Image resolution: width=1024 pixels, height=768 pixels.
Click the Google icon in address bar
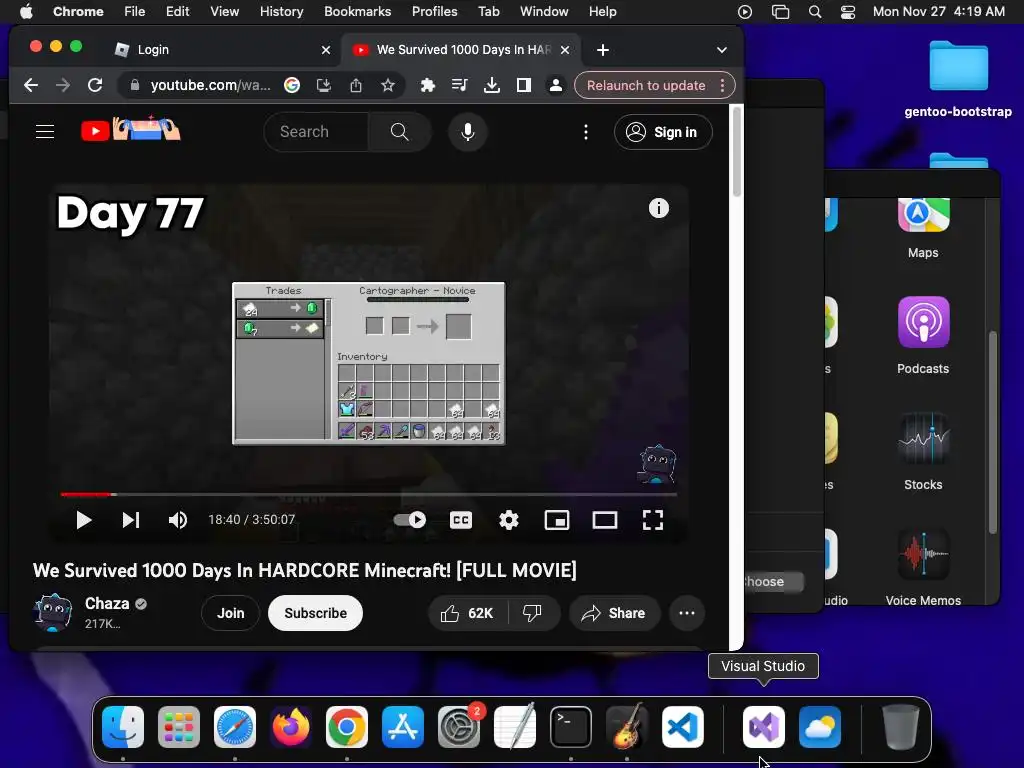tap(292, 86)
